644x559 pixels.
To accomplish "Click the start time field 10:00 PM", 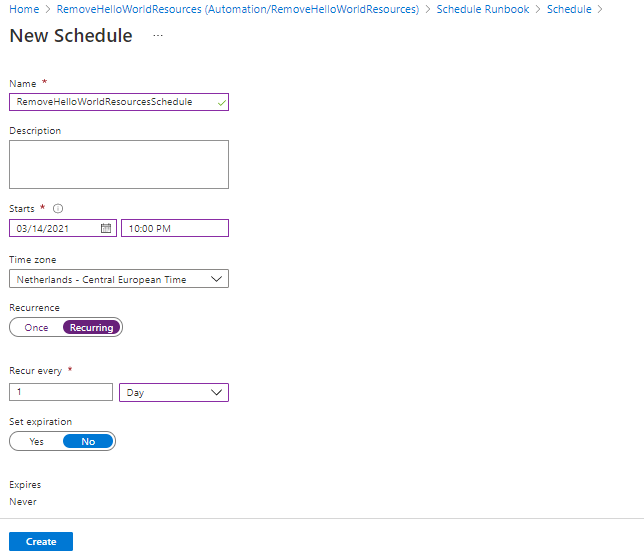I will 175,228.
